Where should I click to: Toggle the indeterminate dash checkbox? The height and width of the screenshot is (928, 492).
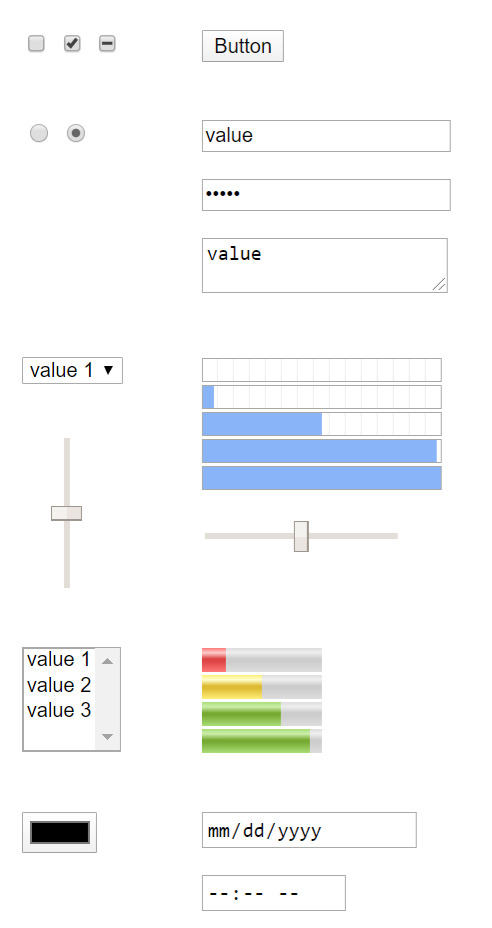(107, 44)
